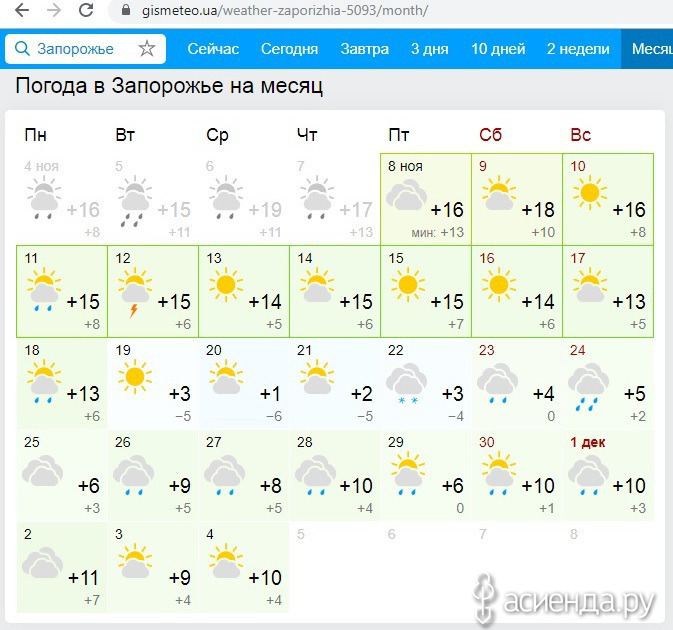Click the address bar URL gismeteo.ua

pyautogui.click(x=285, y=10)
